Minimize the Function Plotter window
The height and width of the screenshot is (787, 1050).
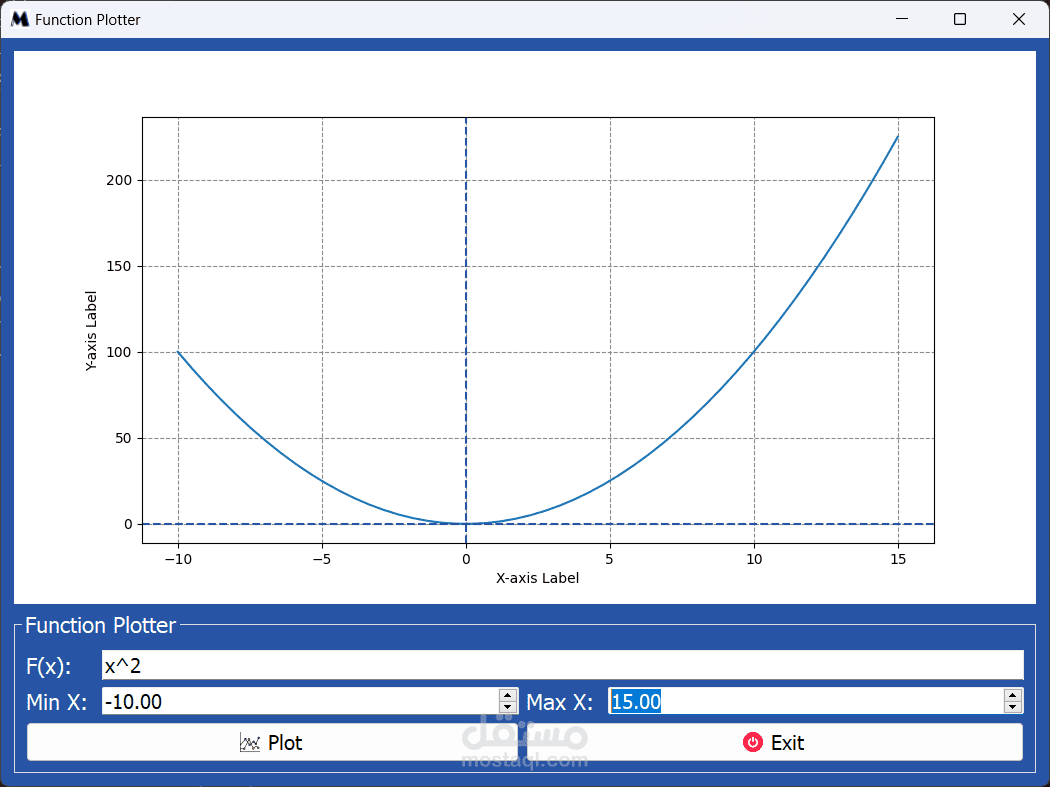(x=902, y=19)
